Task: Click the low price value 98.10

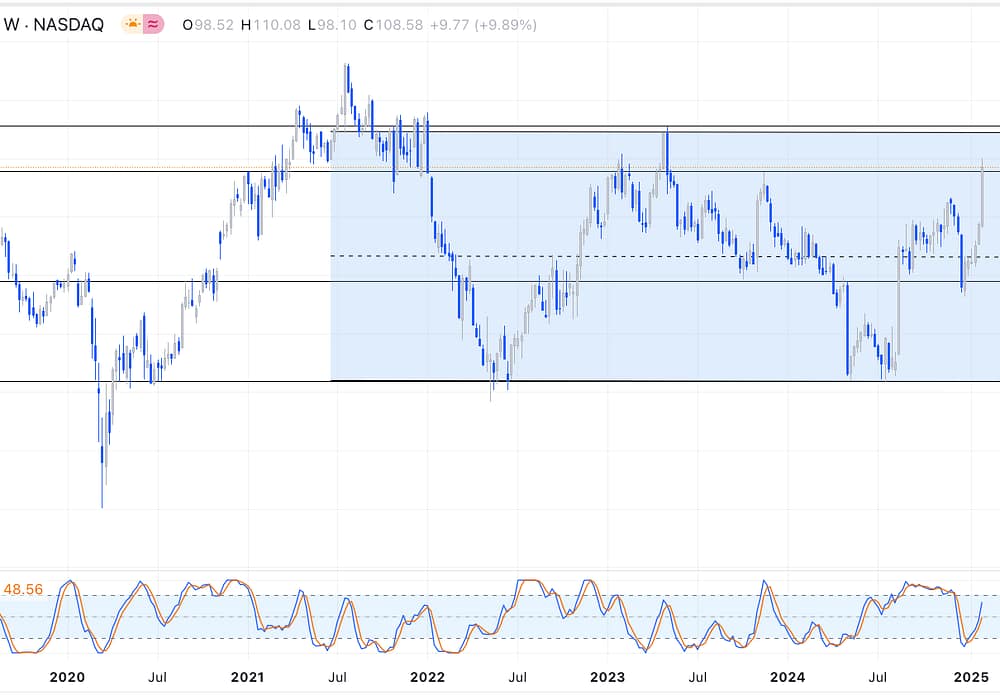Action: click(x=335, y=25)
